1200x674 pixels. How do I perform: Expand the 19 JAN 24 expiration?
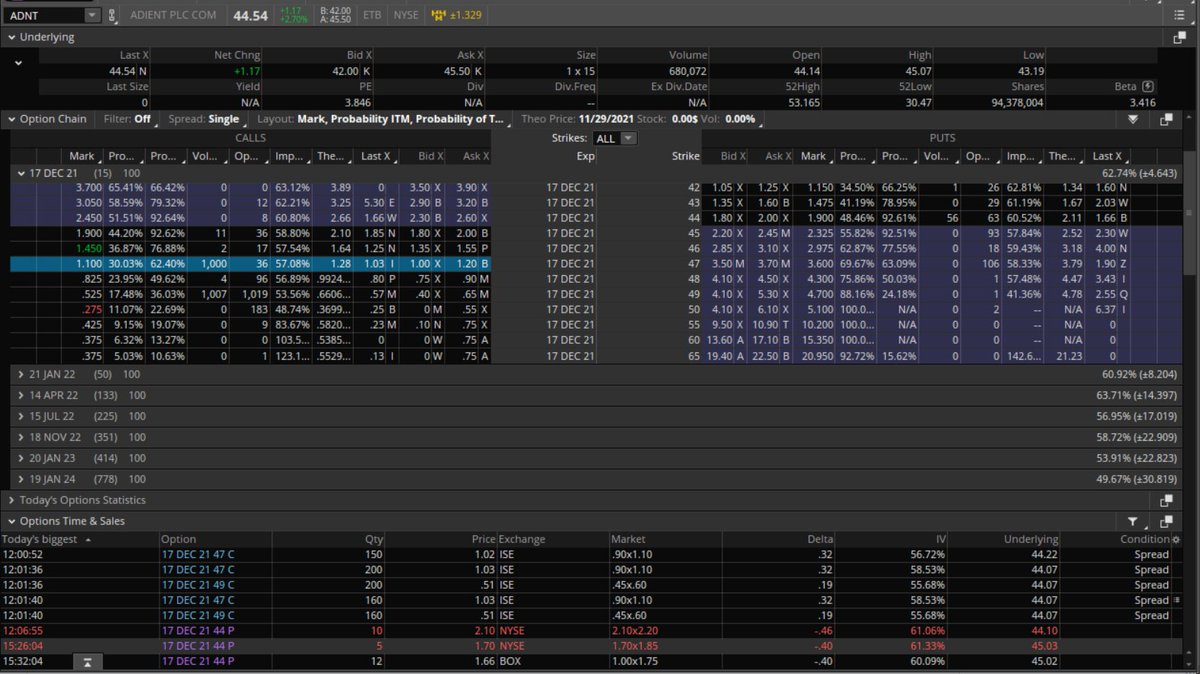[x=22, y=479]
